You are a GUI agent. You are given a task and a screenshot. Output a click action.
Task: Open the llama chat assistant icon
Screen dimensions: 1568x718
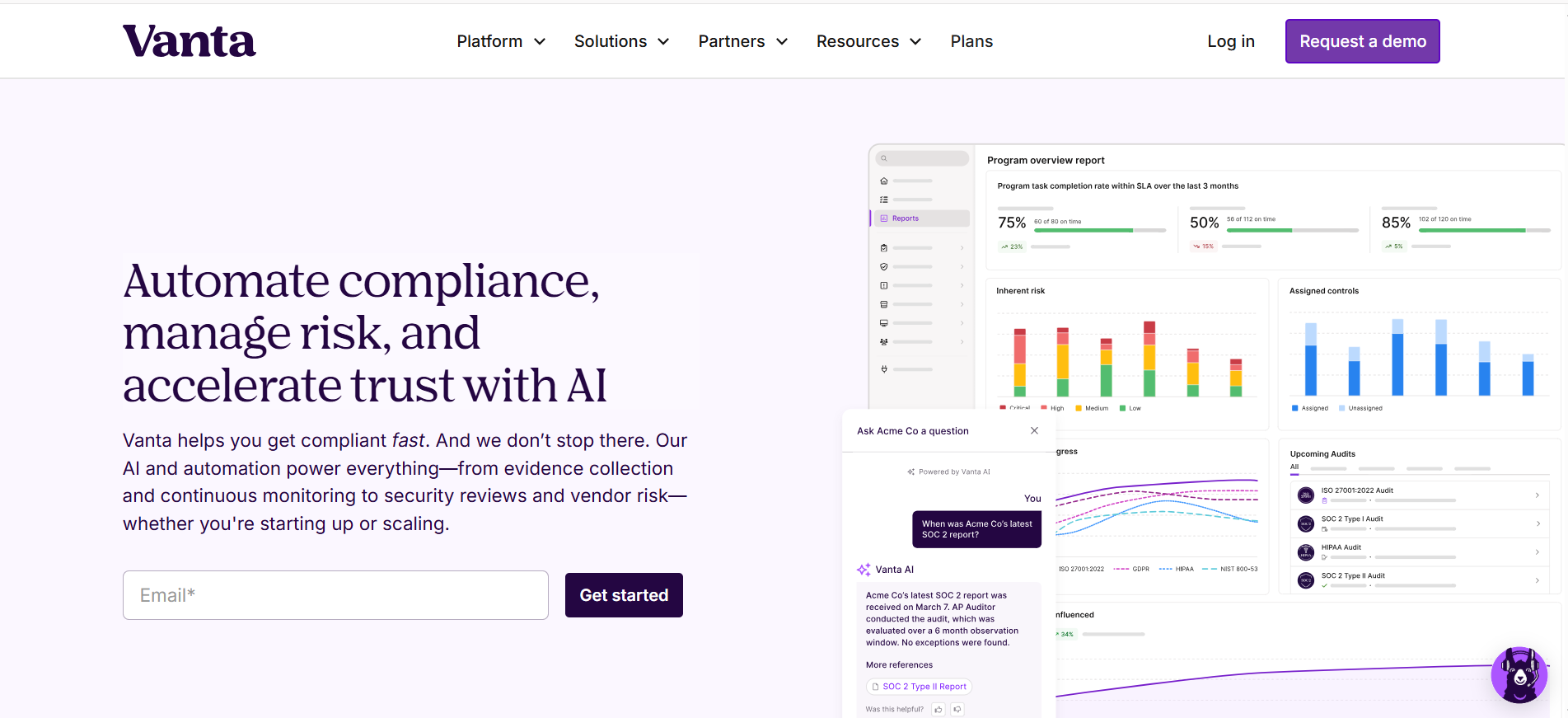1519,675
